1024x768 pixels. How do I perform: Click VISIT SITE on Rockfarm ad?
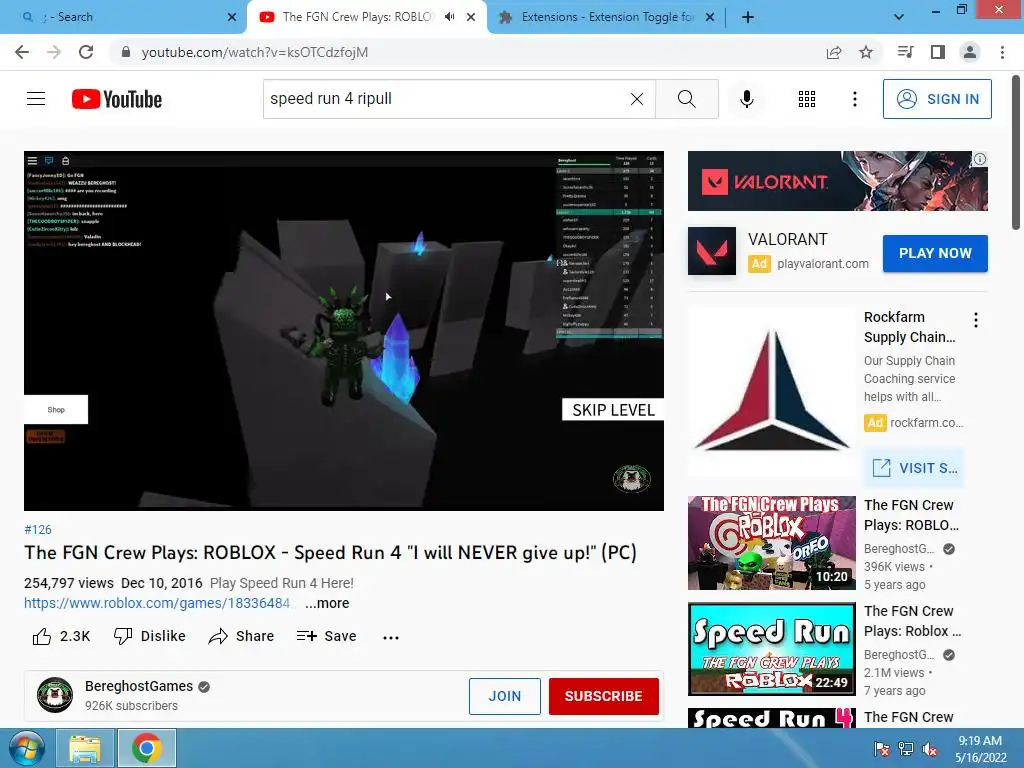[x=914, y=468]
